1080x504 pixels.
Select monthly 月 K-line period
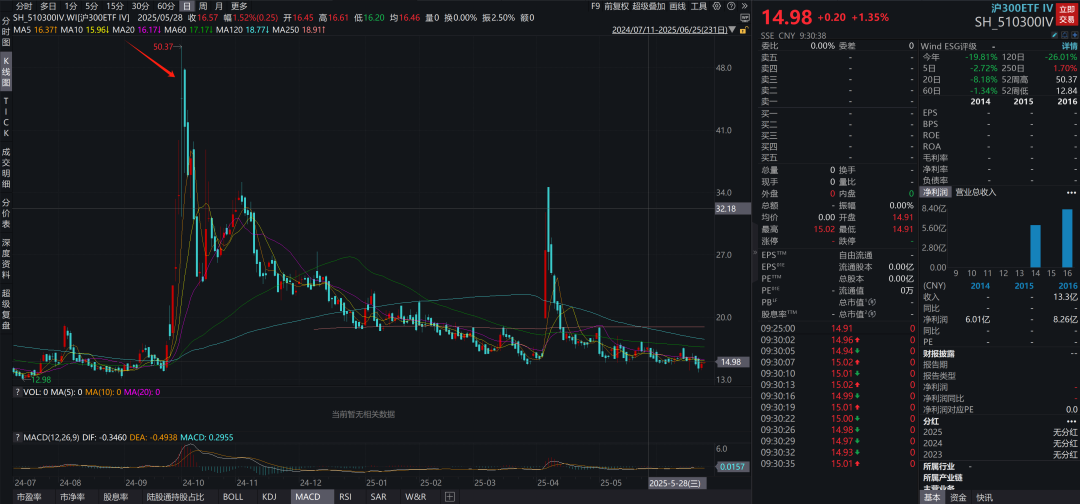click(219, 6)
